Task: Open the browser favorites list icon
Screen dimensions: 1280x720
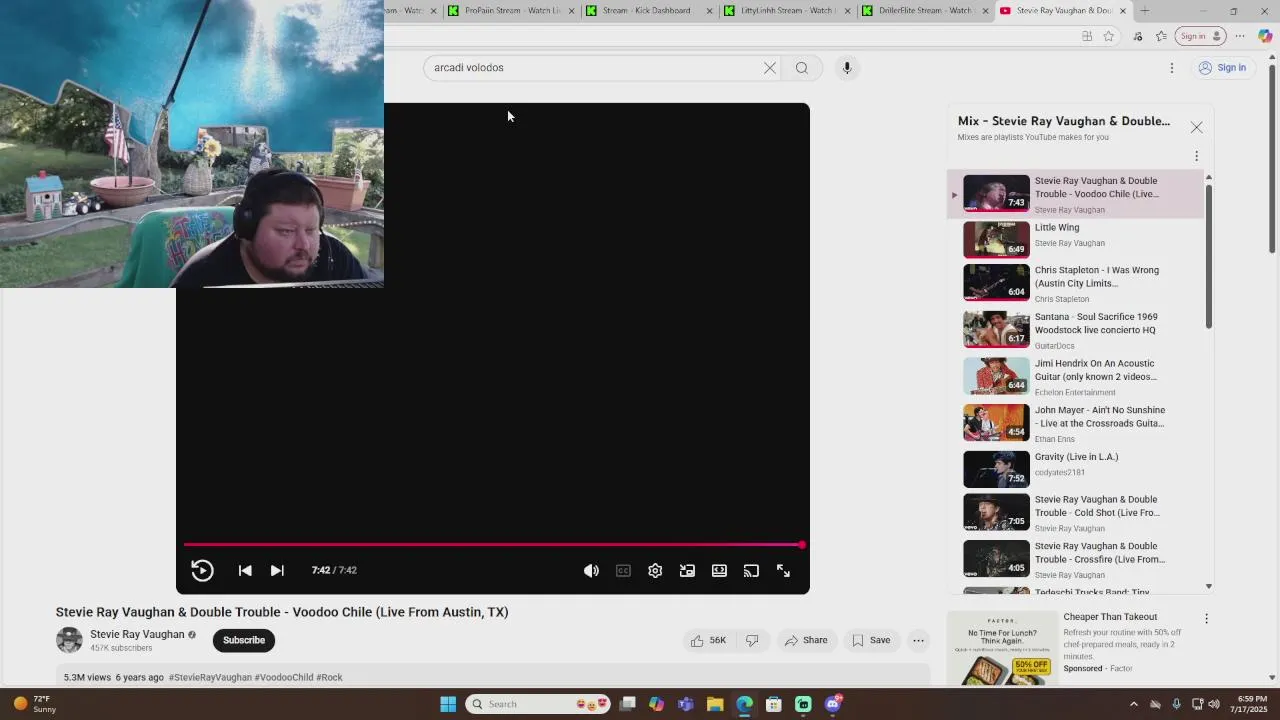Action: tap(1161, 36)
